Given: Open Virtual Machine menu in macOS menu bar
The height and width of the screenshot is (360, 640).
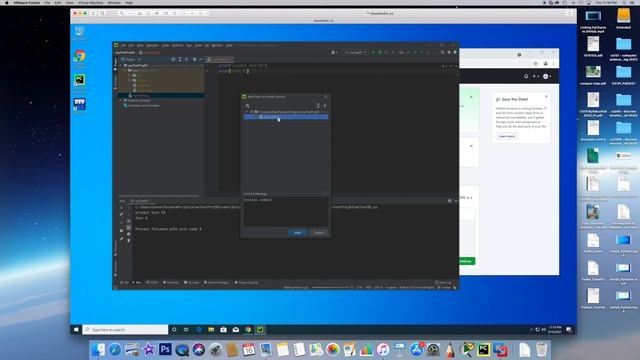Looking at the screenshot, I should click(91, 2).
